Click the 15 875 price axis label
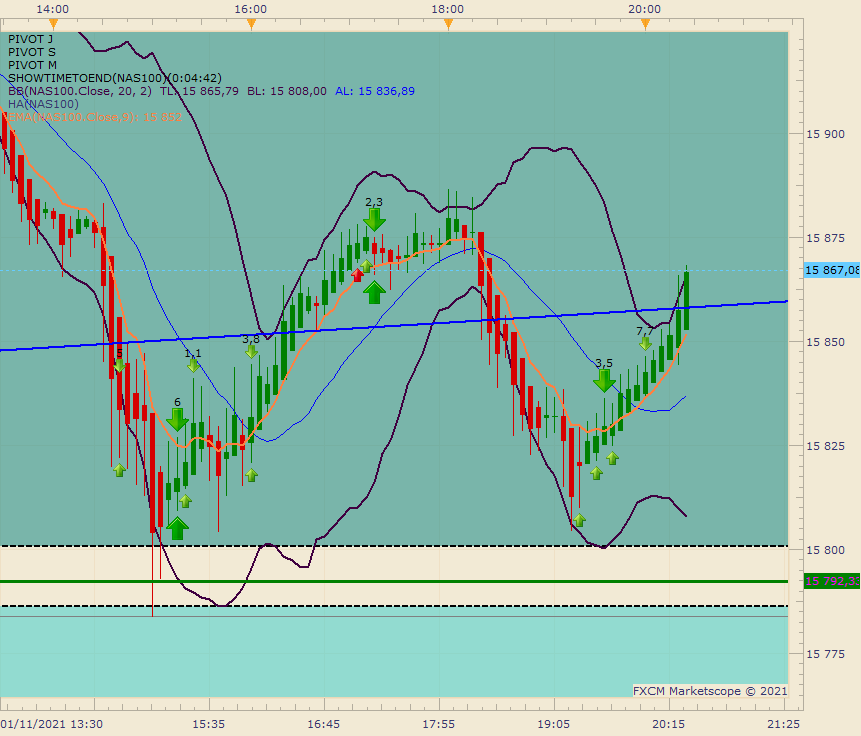The width and height of the screenshot is (861, 736). tap(825, 238)
